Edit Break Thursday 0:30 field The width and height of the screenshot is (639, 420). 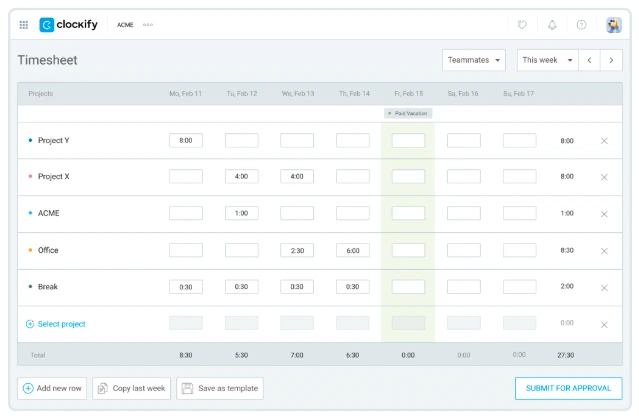coord(353,287)
